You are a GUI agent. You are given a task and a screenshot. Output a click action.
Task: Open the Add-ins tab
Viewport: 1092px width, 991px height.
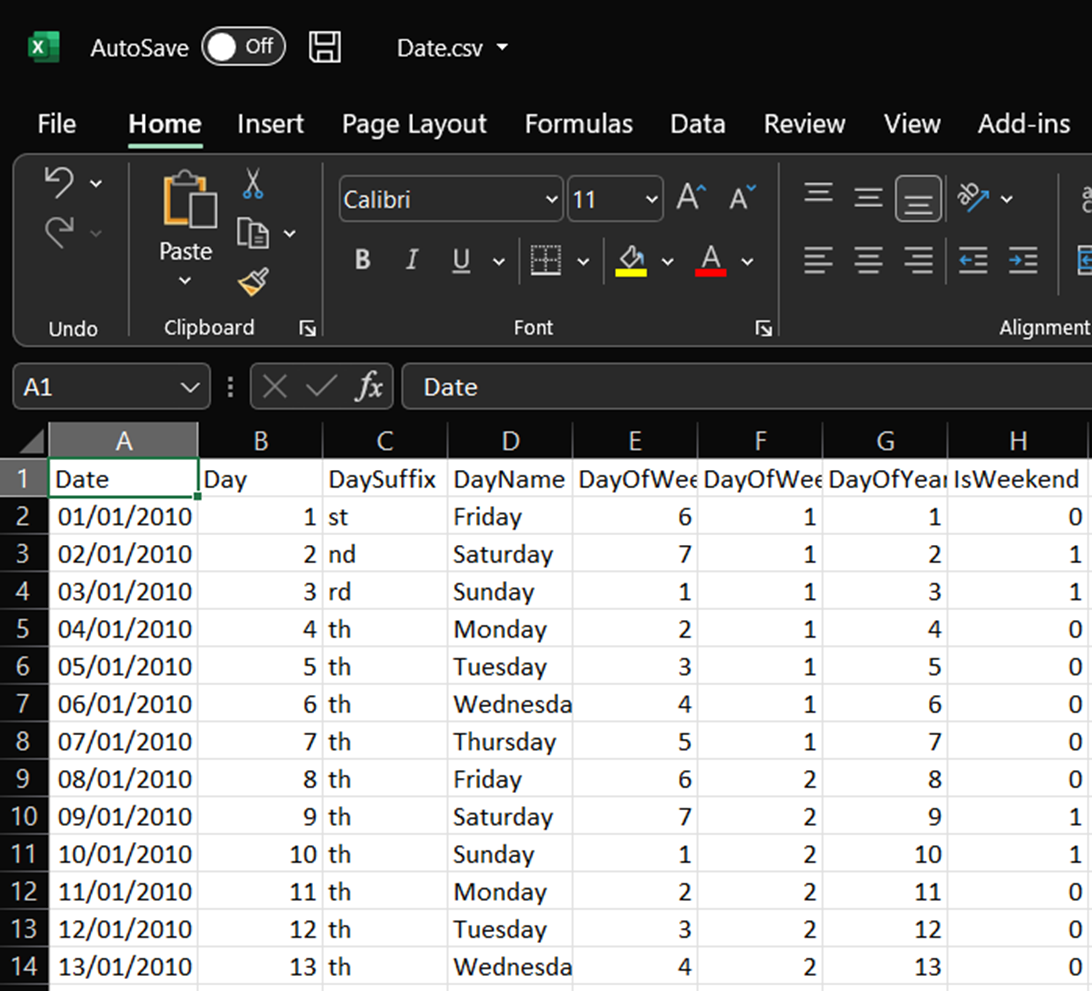1024,124
